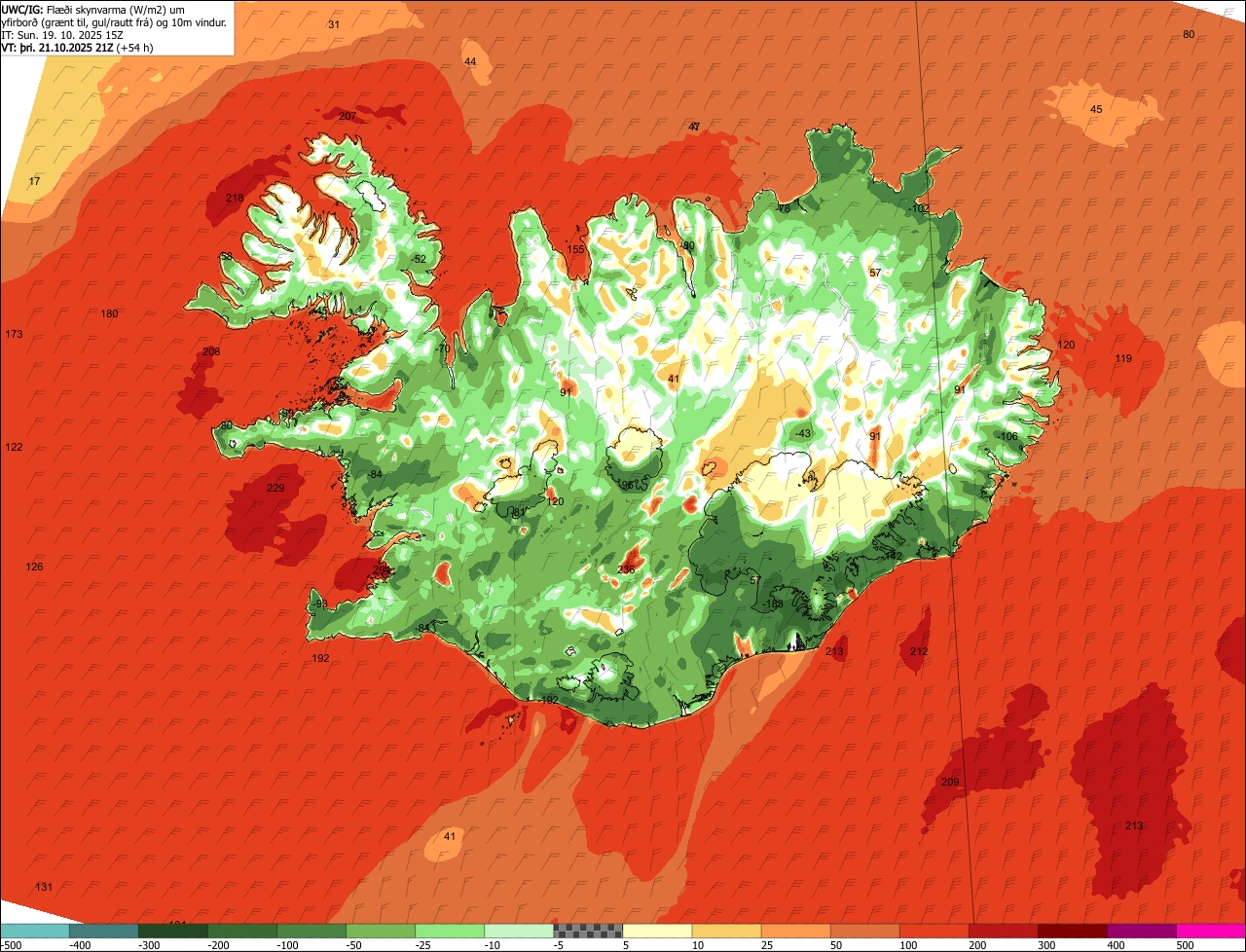The width and height of the screenshot is (1246, 952).
Task: Click the value 17 on the western edge
Action: [x=35, y=182]
